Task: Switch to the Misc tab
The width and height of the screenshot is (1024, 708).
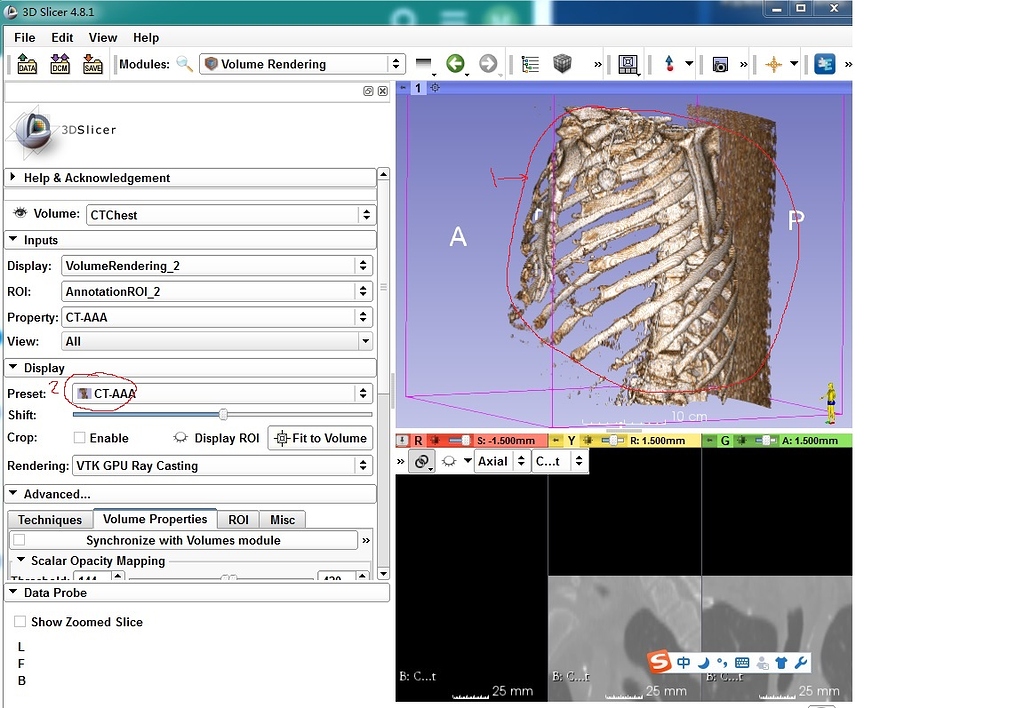Action: [x=282, y=520]
